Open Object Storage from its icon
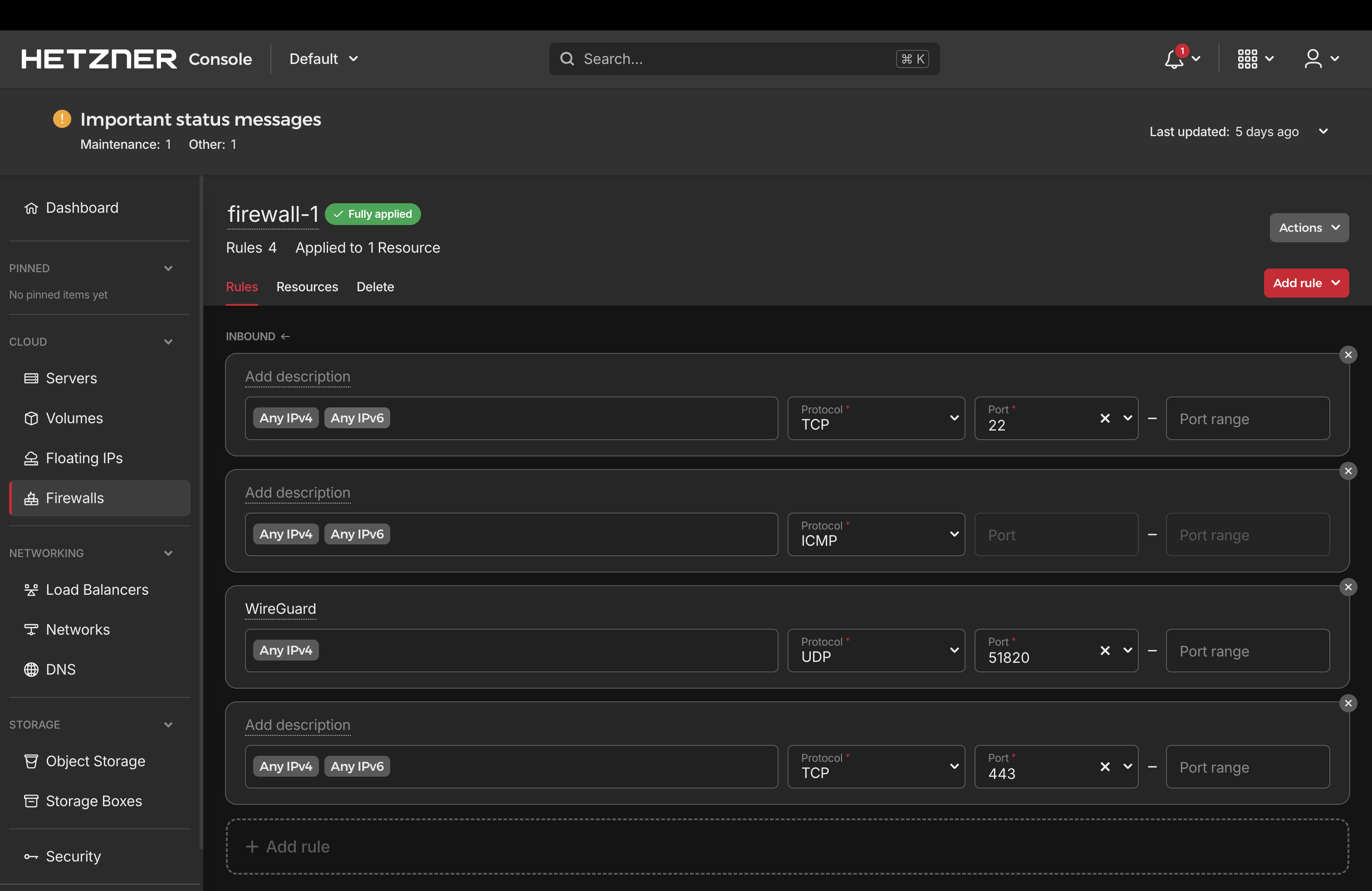 32,761
